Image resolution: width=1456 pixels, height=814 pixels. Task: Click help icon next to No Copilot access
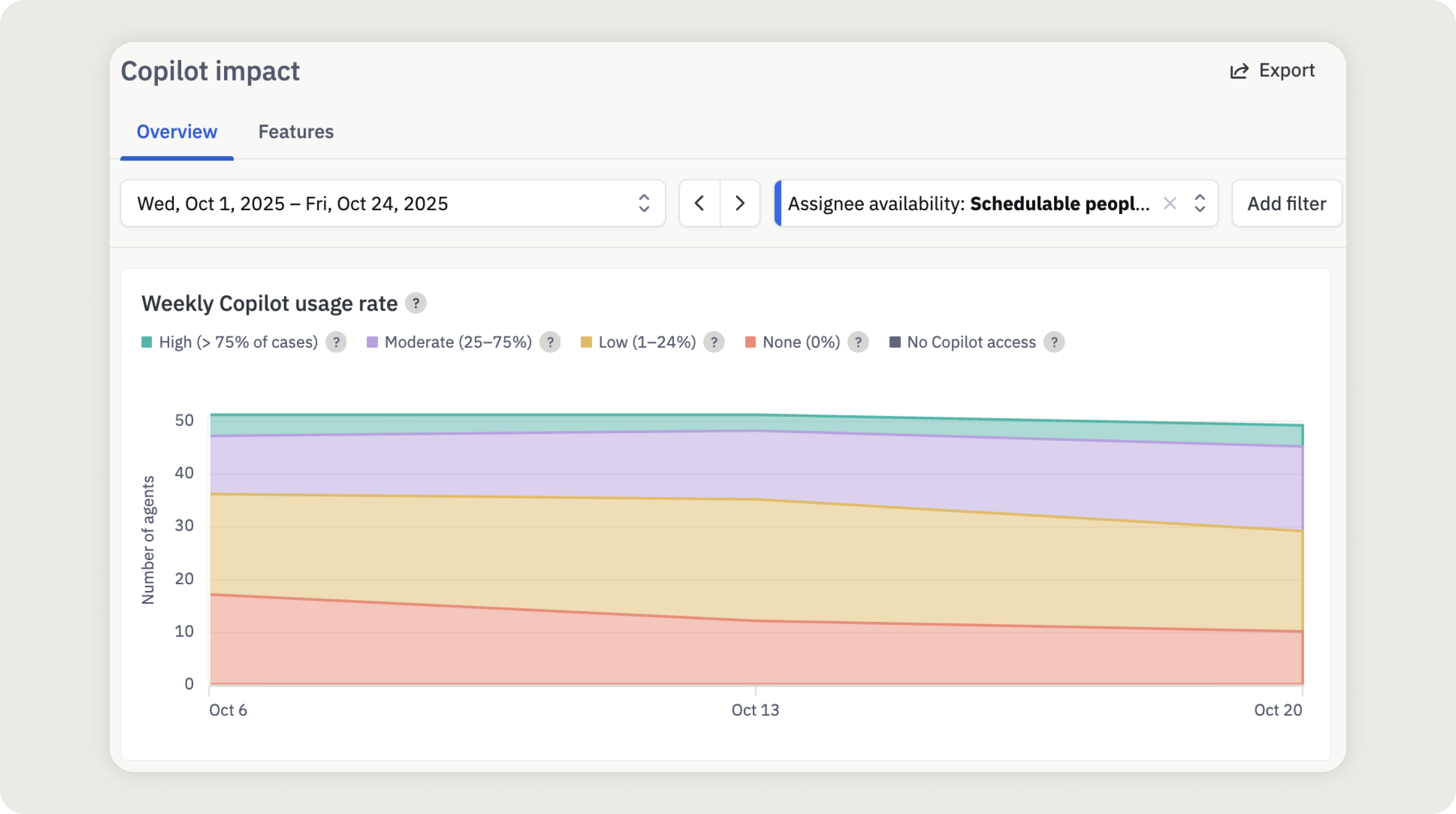pyautogui.click(x=1054, y=342)
